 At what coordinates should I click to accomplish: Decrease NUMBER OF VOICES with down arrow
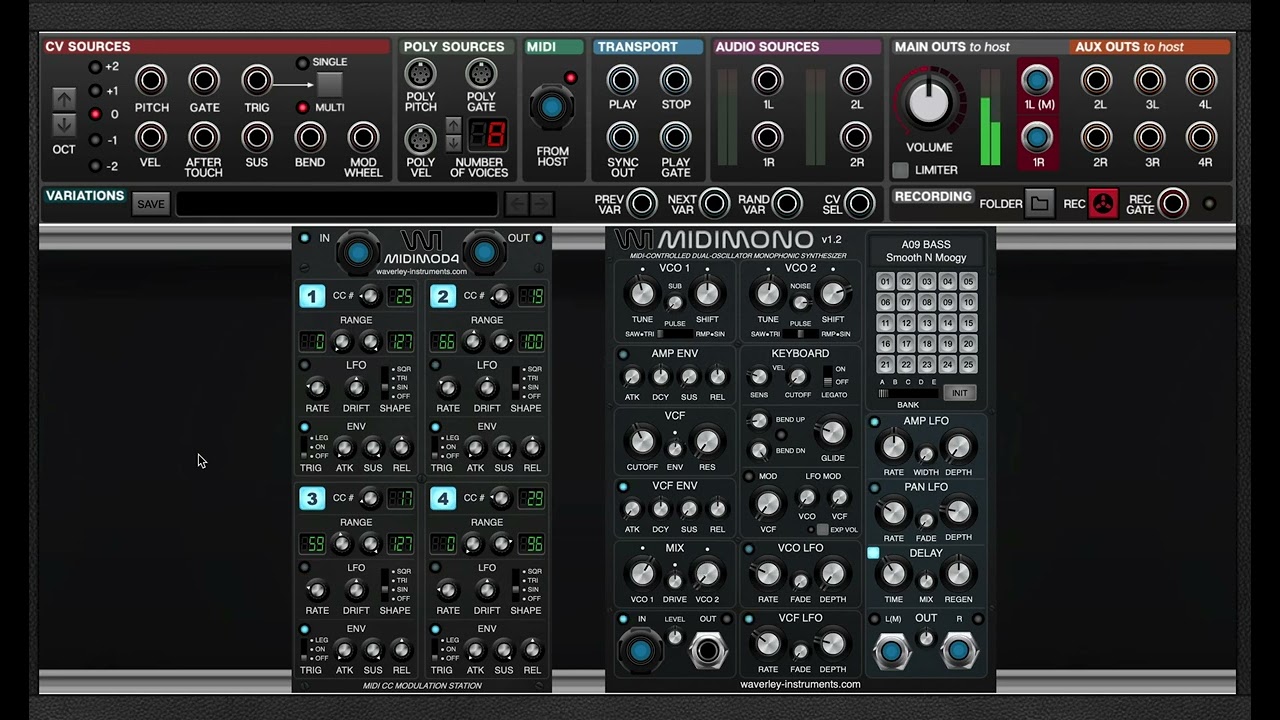(453, 142)
